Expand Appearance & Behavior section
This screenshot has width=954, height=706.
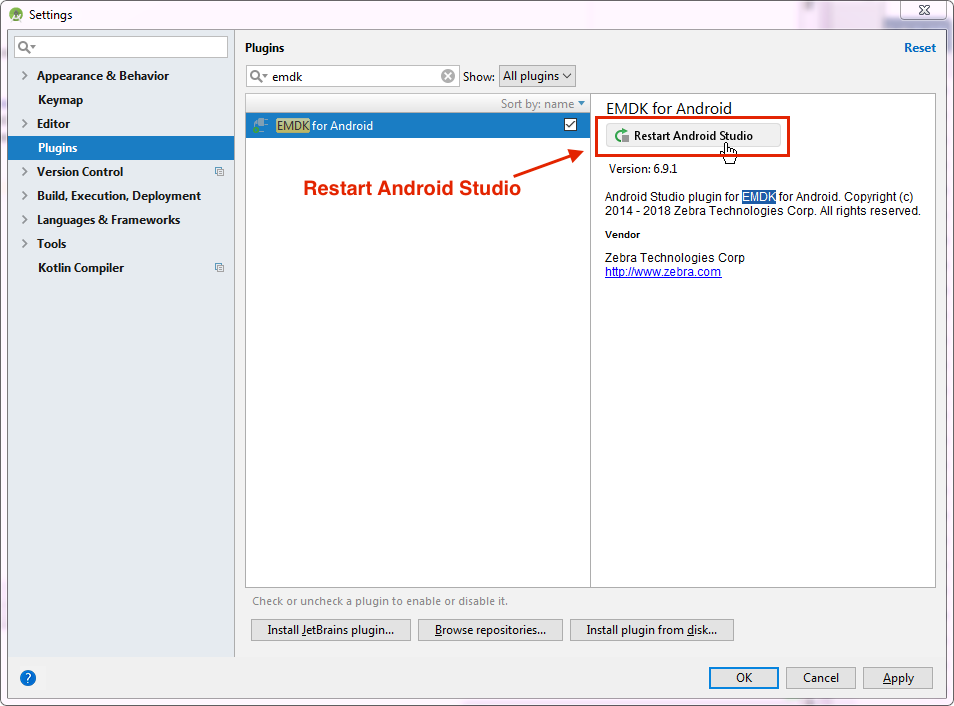coord(24,75)
